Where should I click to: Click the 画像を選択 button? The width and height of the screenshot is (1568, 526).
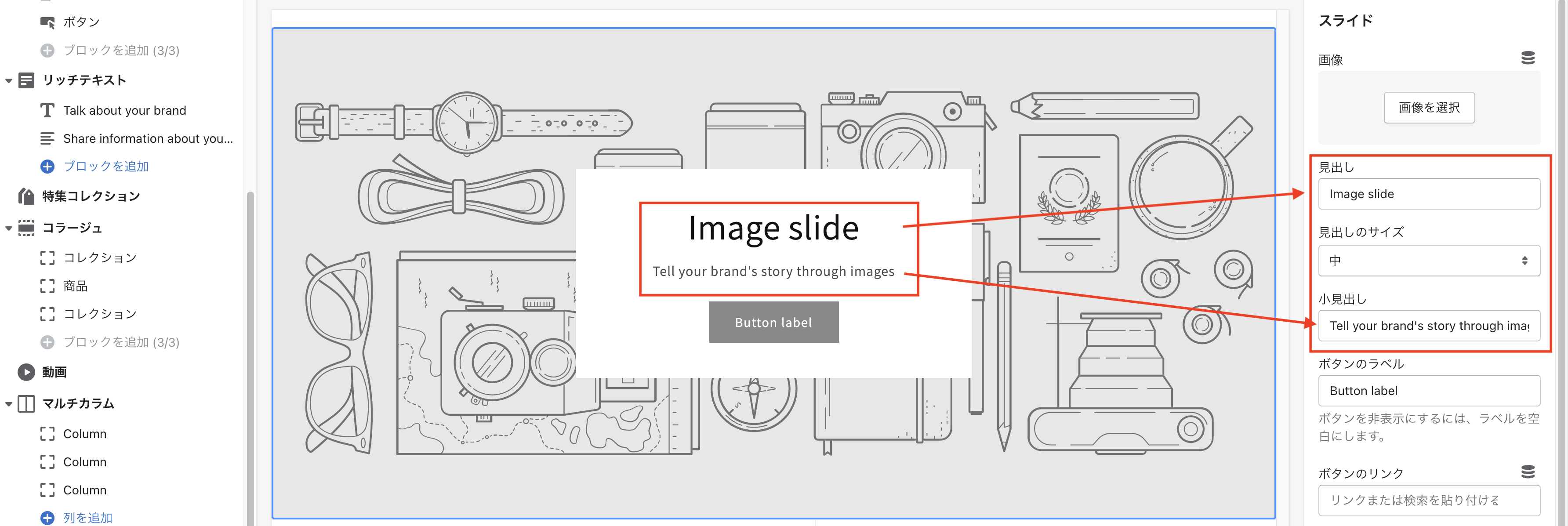(x=1429, y=107)
